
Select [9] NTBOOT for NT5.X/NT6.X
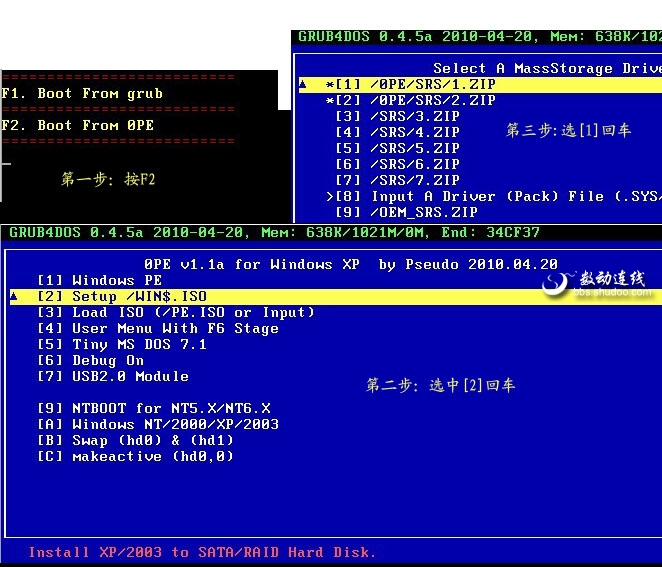pyautogui.click(x=154, y=408)
